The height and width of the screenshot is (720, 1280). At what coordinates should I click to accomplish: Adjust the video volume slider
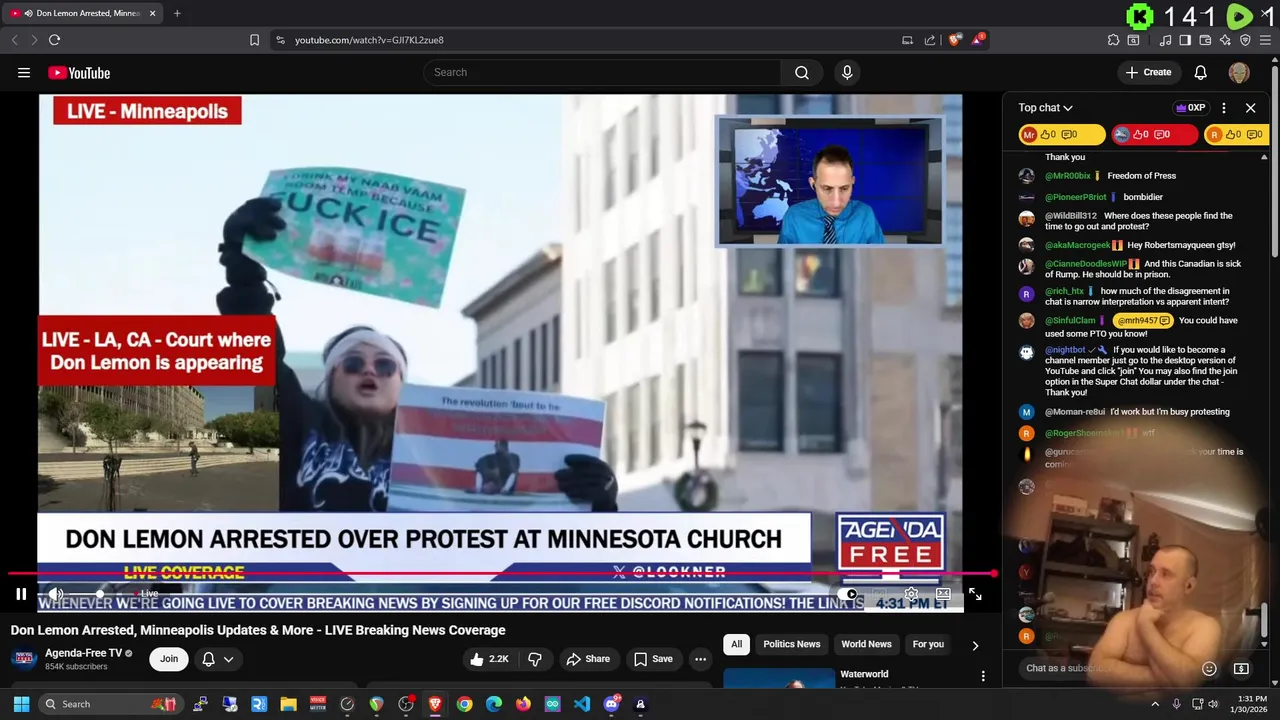click(x=100, y=594)
